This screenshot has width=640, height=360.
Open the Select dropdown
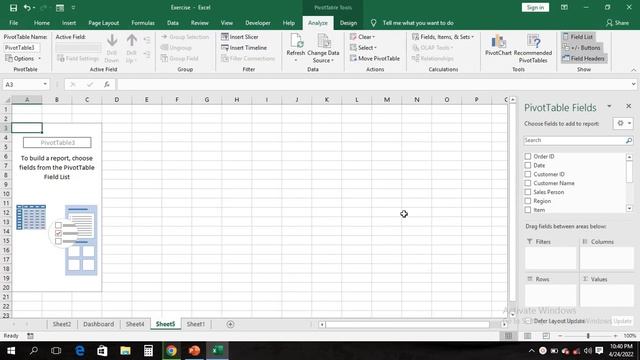363,48
